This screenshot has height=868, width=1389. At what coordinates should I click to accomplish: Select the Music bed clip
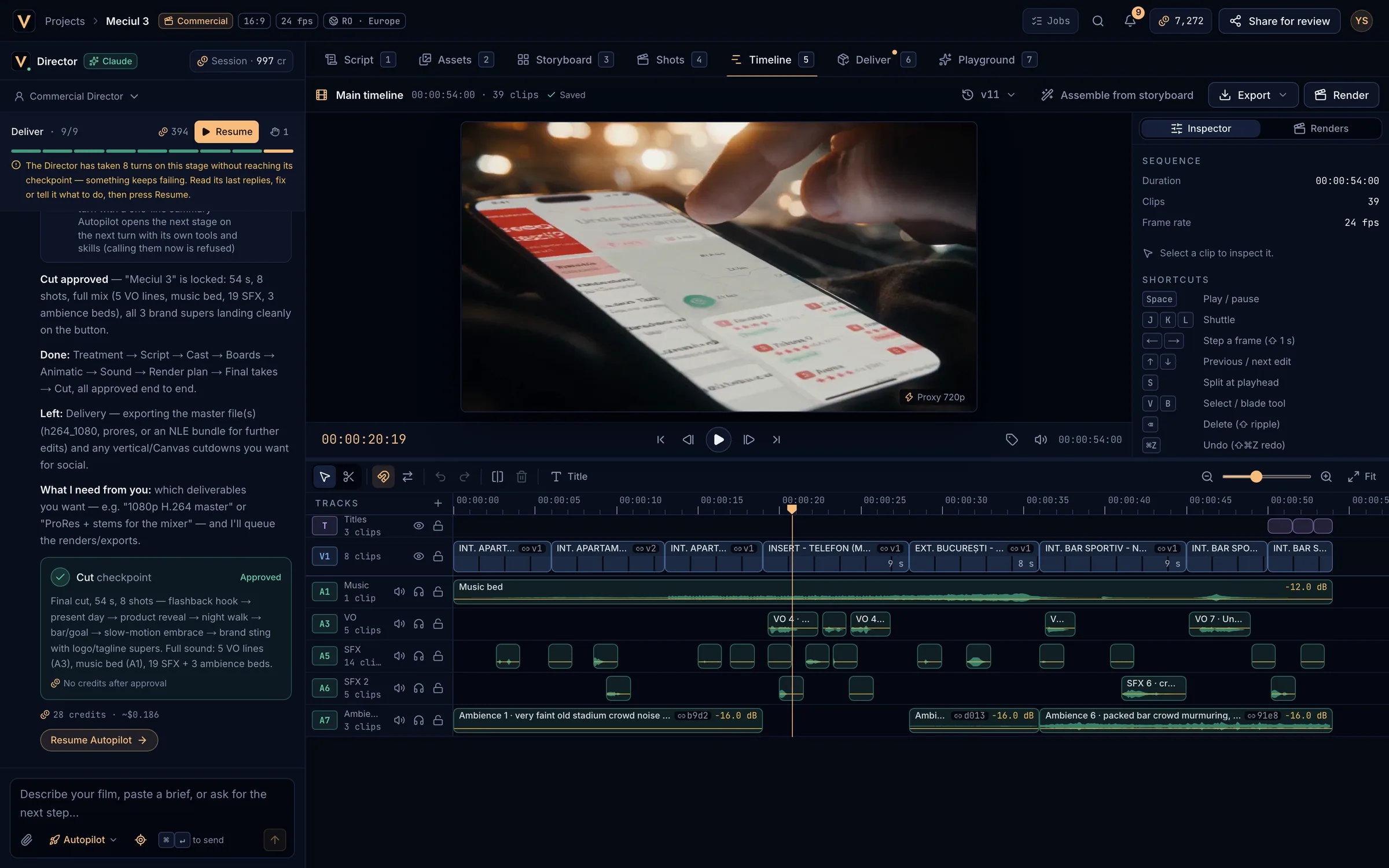tap(892, 592)
